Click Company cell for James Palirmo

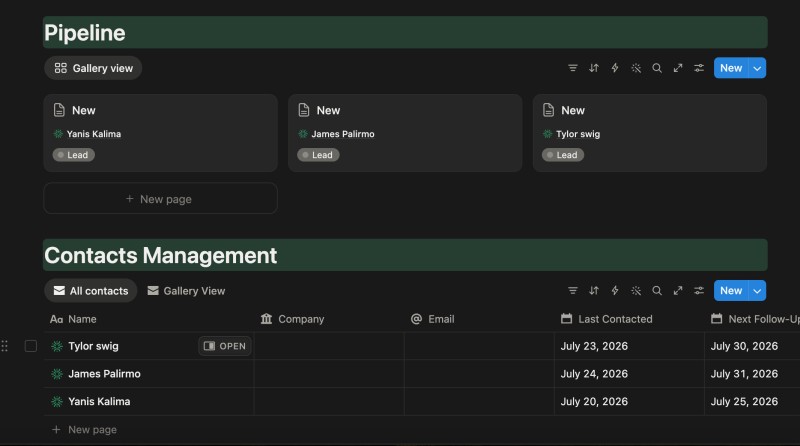click(329, 374)
